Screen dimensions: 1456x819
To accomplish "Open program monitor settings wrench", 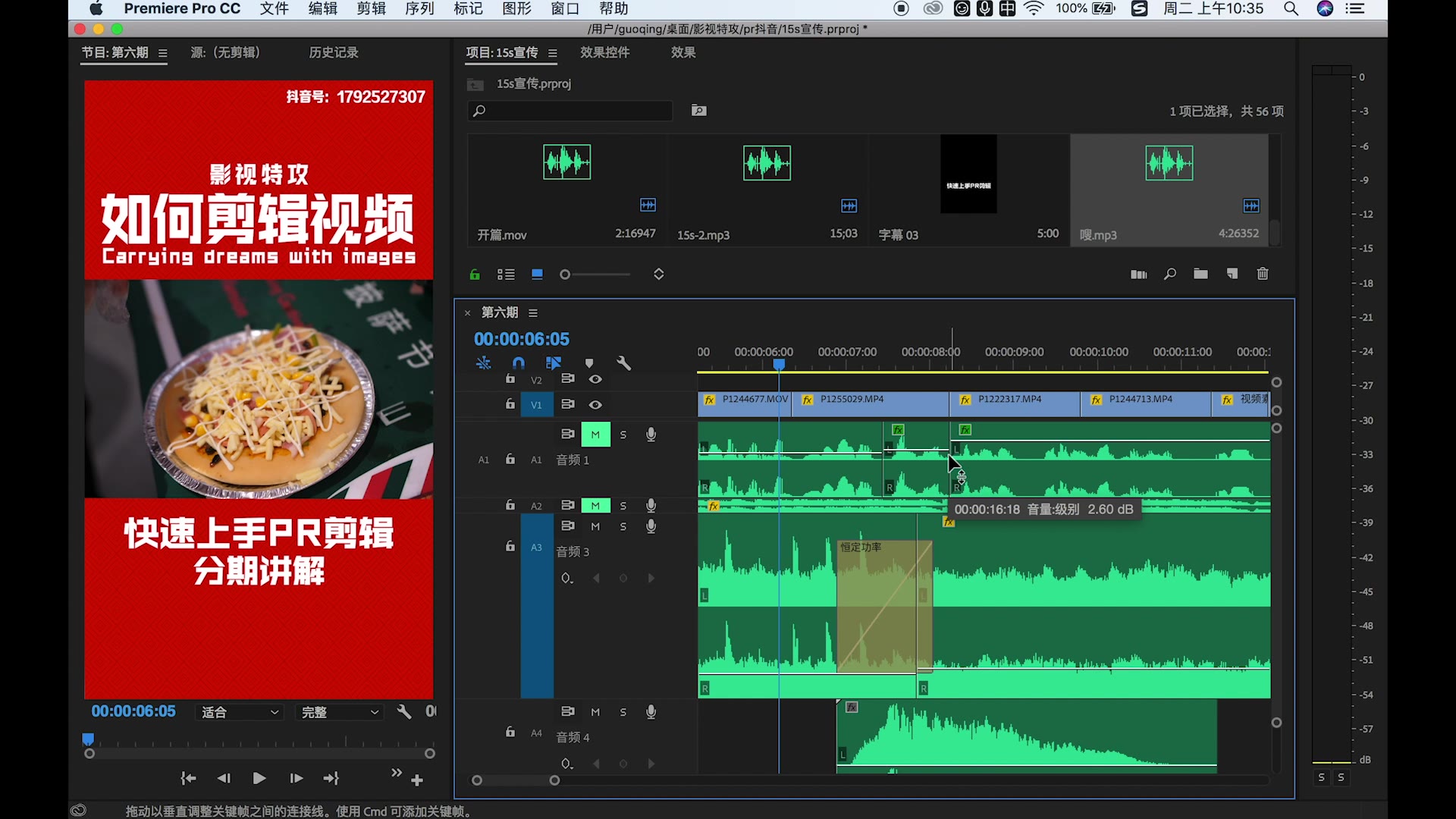I will 404,711.
